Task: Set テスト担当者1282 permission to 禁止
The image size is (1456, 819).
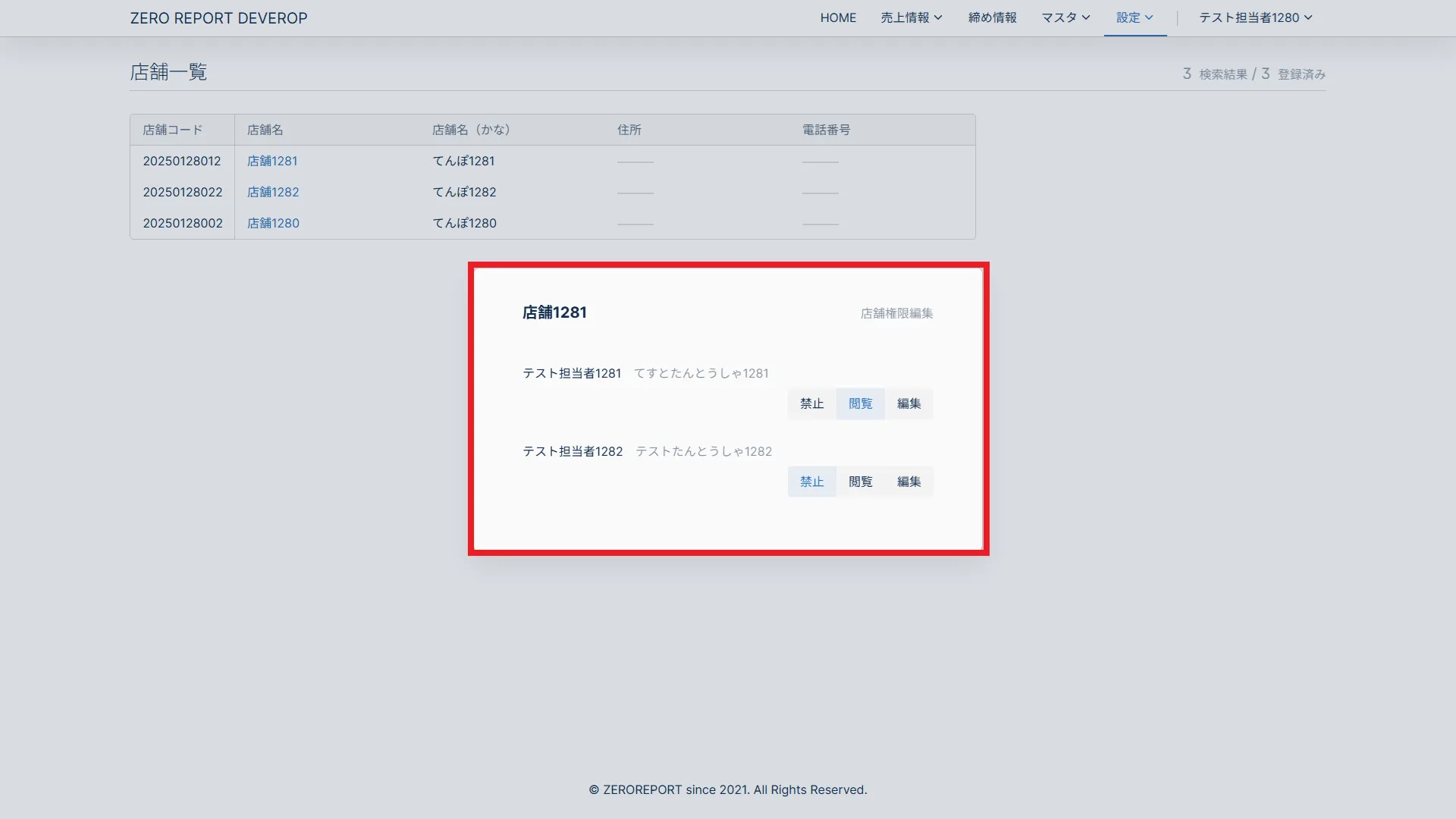Action: pyautogui.click(x=811, y=482)
